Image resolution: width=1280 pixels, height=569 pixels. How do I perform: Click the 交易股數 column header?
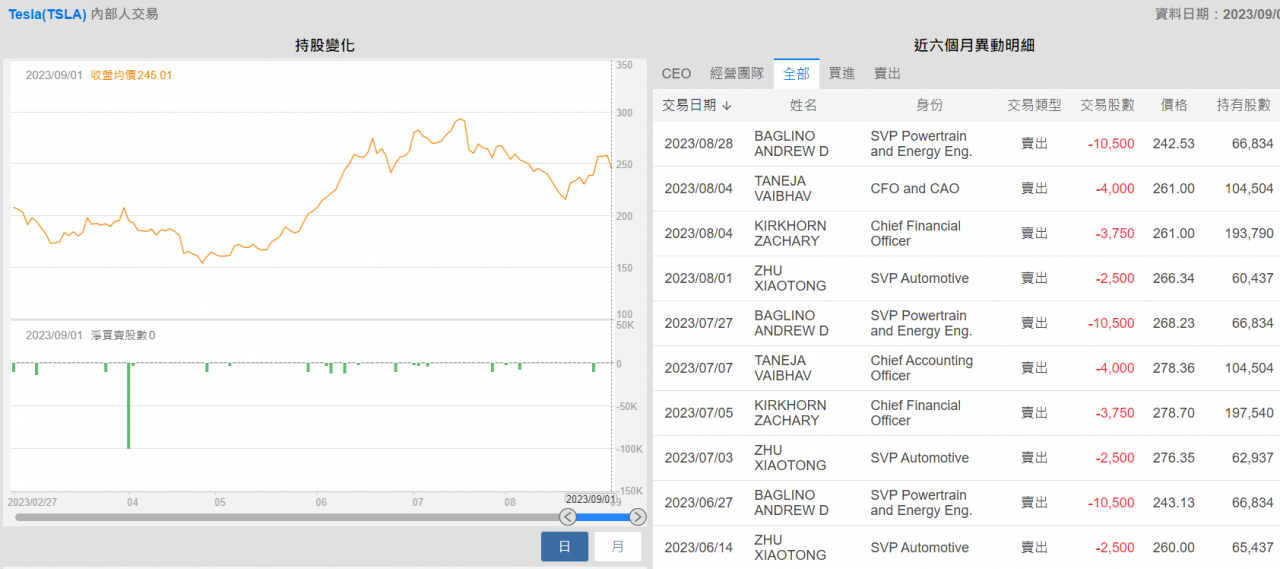pyautogui.click(x=1107, y=105)
